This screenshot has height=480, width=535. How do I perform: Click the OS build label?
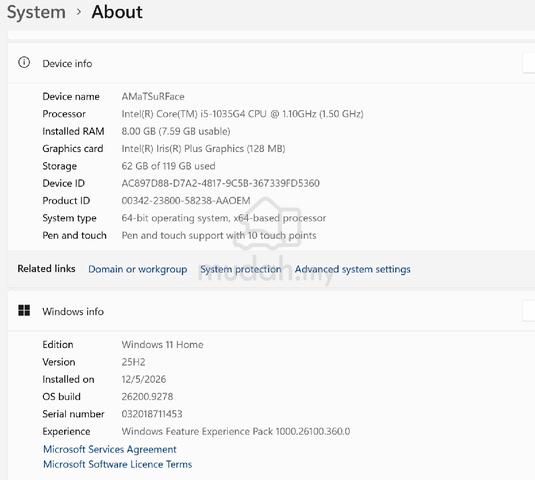61,397
